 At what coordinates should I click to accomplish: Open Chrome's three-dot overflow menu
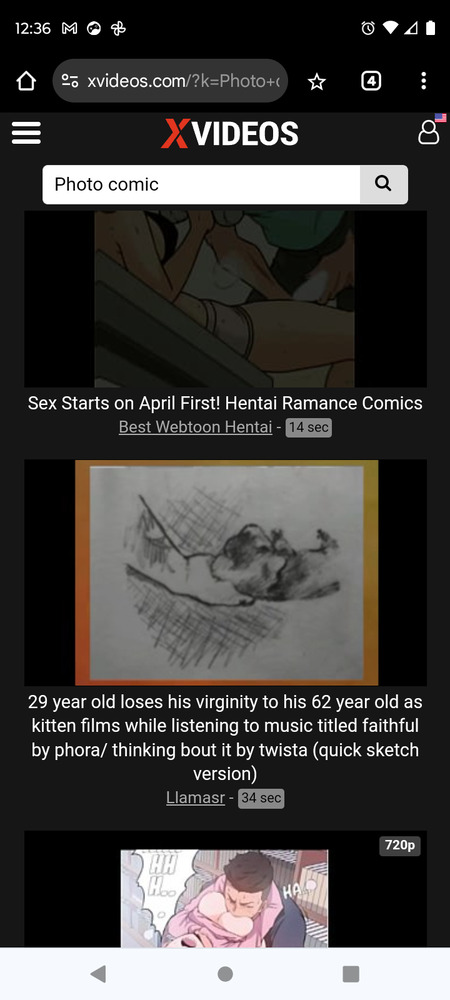point(423,81)
